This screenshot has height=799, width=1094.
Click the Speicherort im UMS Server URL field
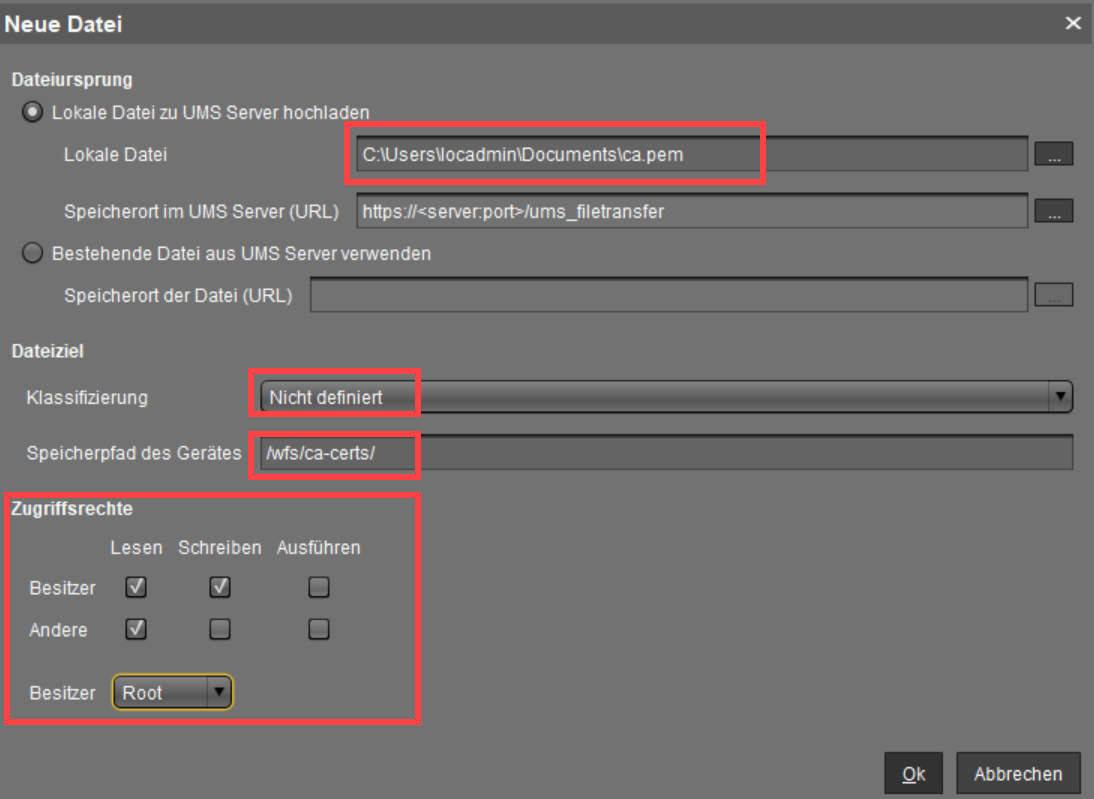click(690, 211)
